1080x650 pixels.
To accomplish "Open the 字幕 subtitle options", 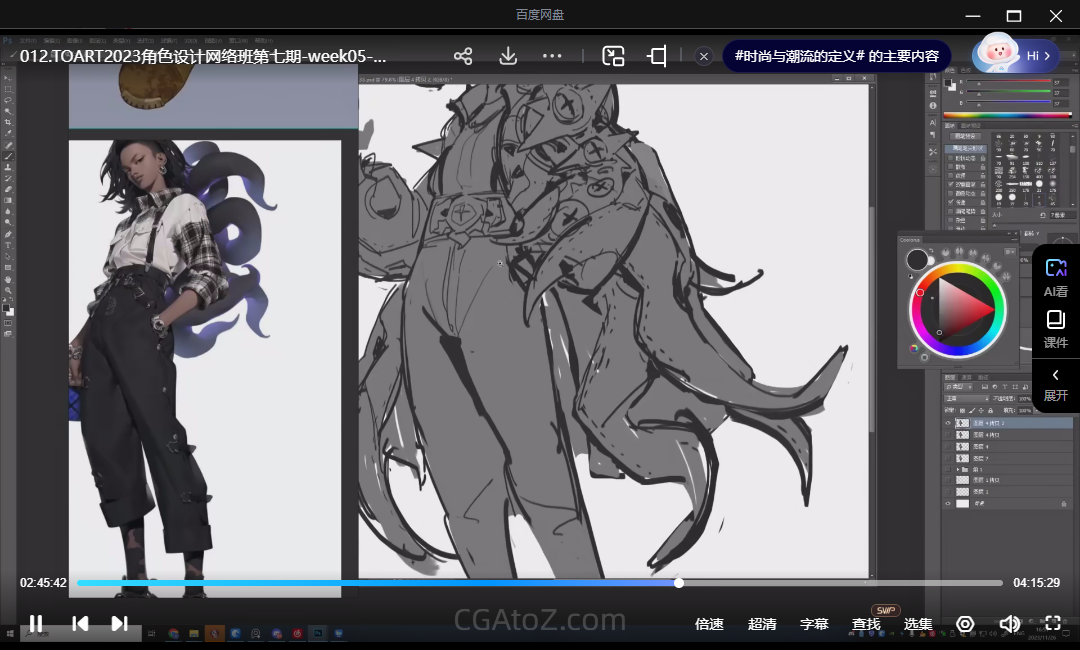I will click(x=814, y=624).
